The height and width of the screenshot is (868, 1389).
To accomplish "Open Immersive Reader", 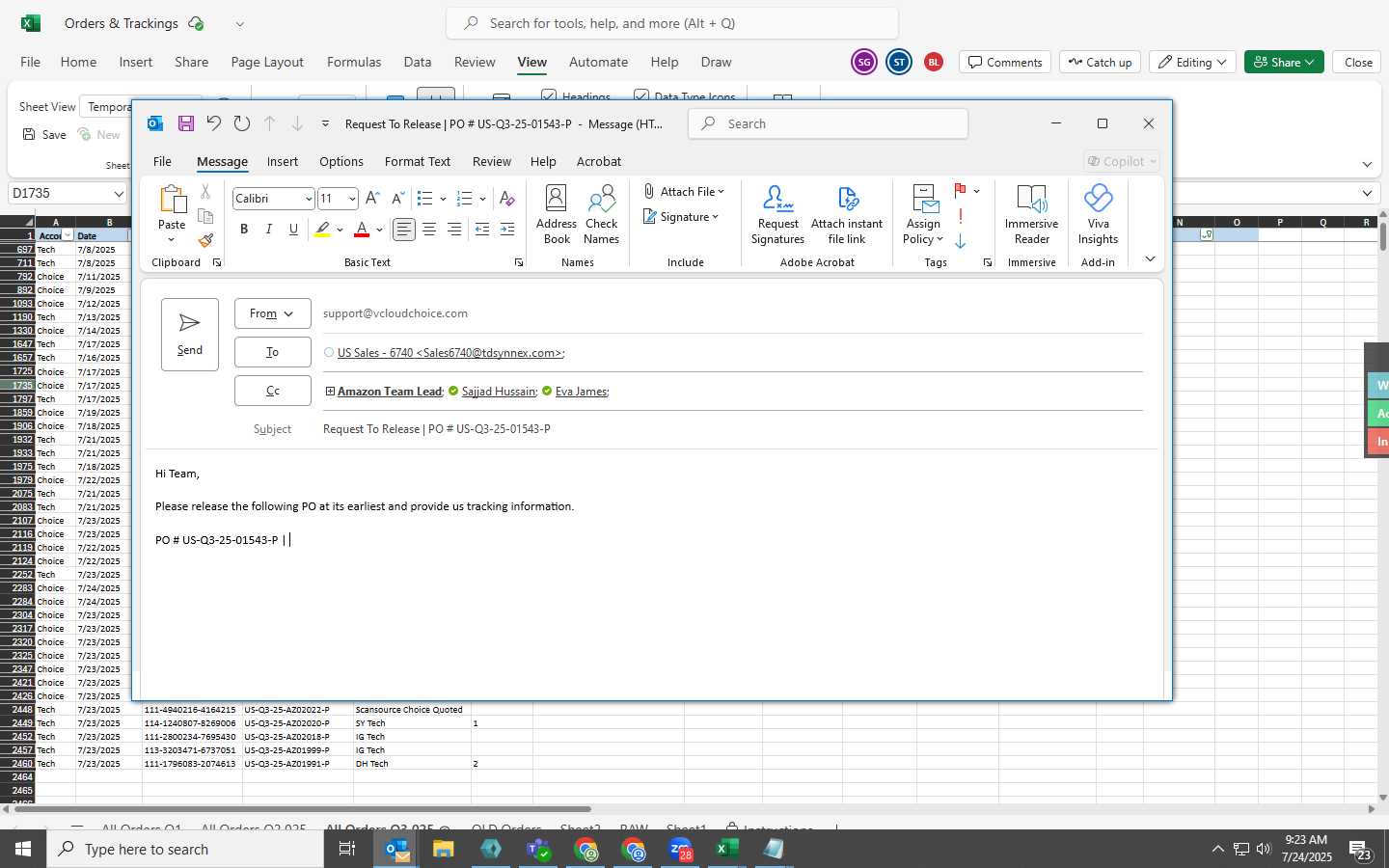I will pos(1031,215).
